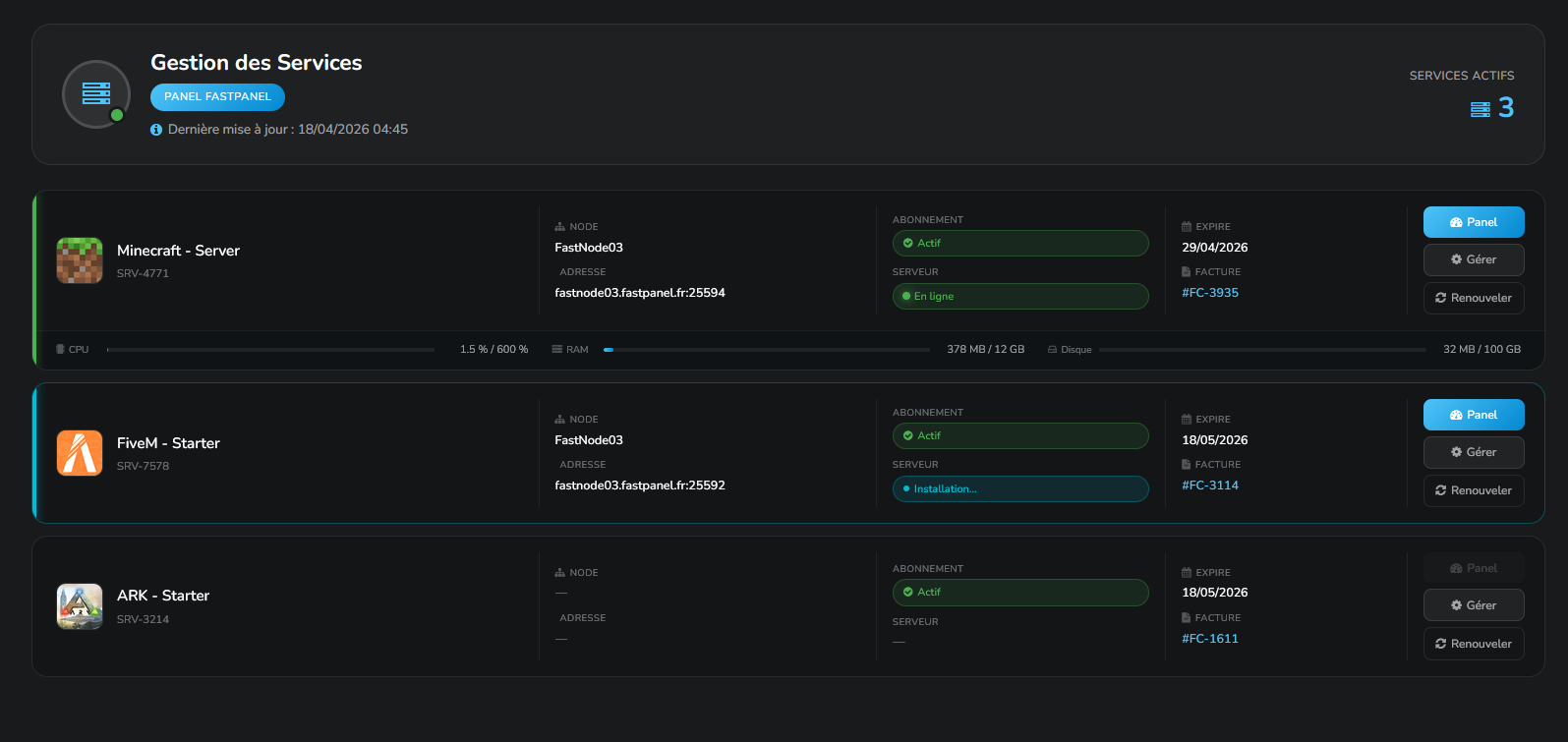Click the Actif status badge for FiveM
Viewport: 1568px width, 742px height.
[x=1020, y=435]
